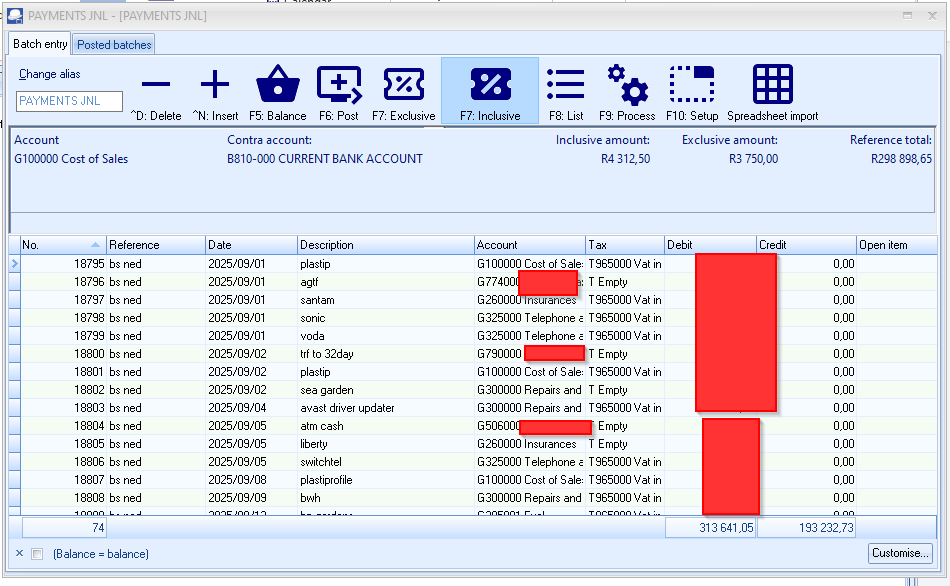Click description 'bwh'
The image size is (950, 586).
[310, 498]
